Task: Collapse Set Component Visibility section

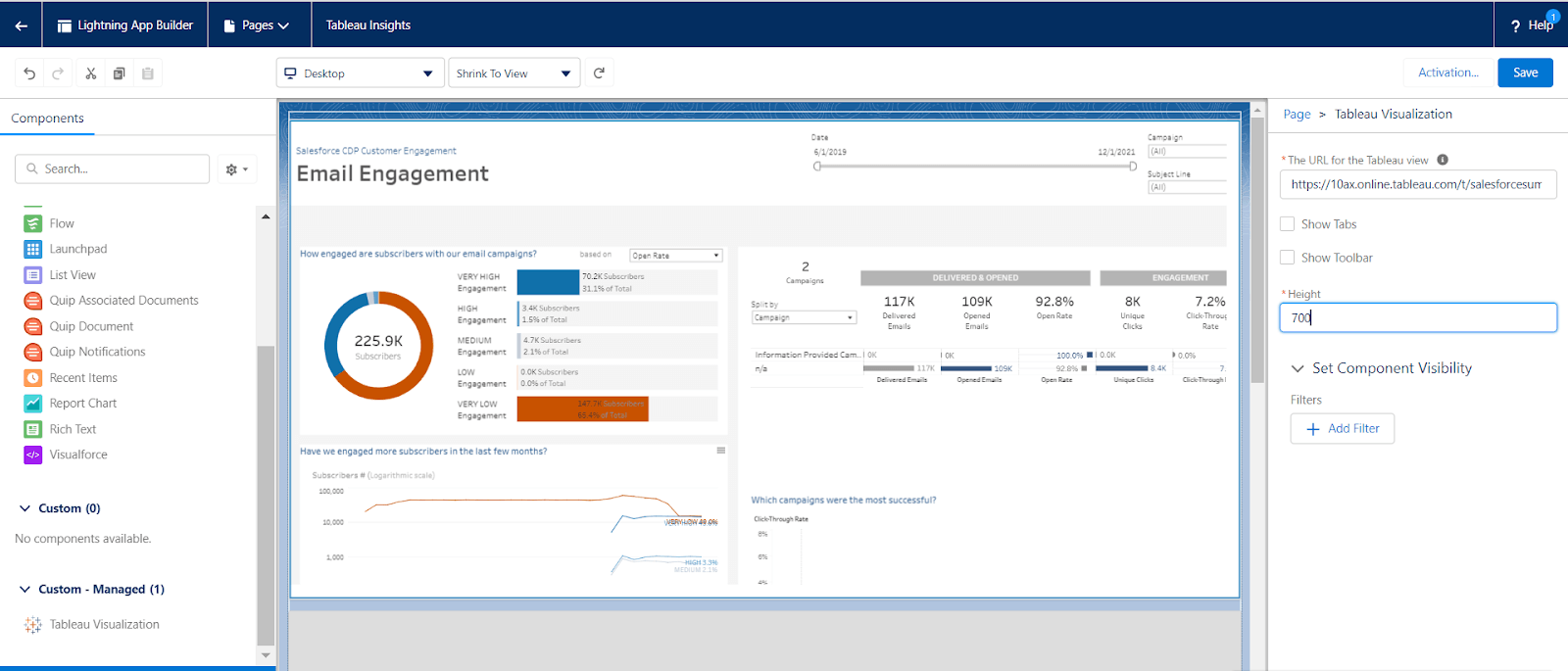Action: coord(1298,368)
